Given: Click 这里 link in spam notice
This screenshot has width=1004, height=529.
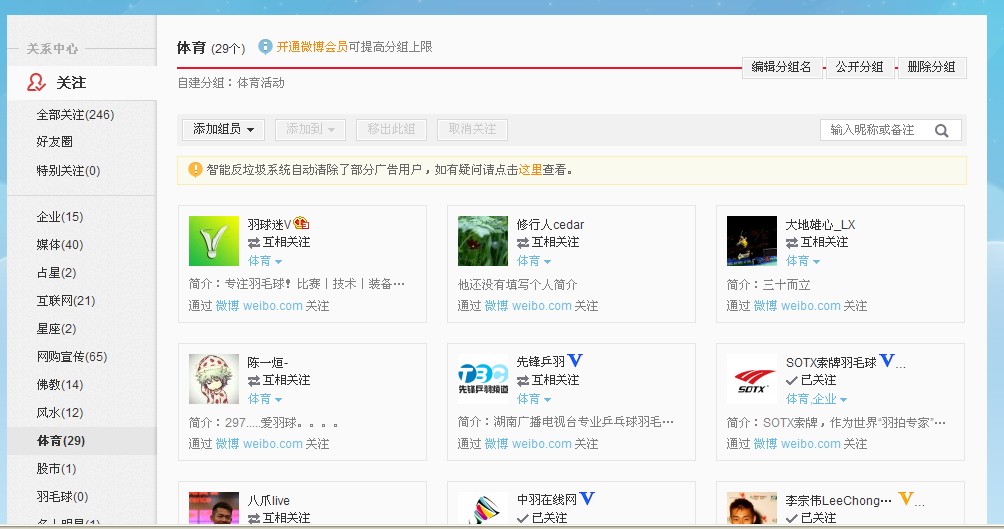Looking at the screenshot, I should [x=530, y=170].
